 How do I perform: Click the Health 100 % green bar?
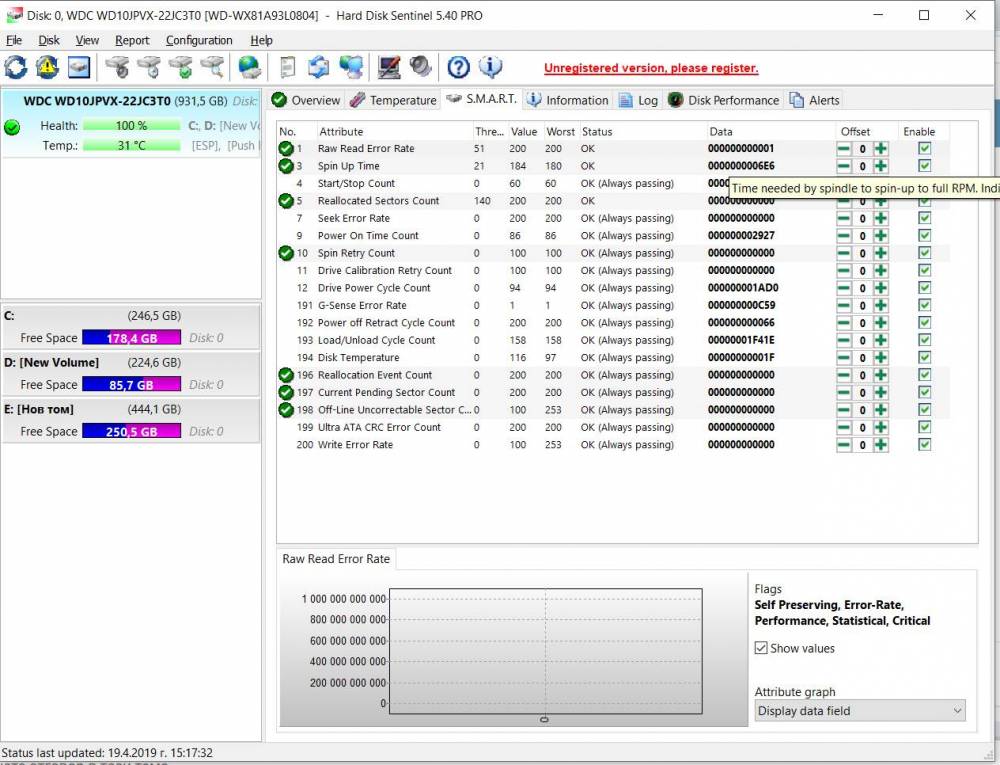coord(132,126)
